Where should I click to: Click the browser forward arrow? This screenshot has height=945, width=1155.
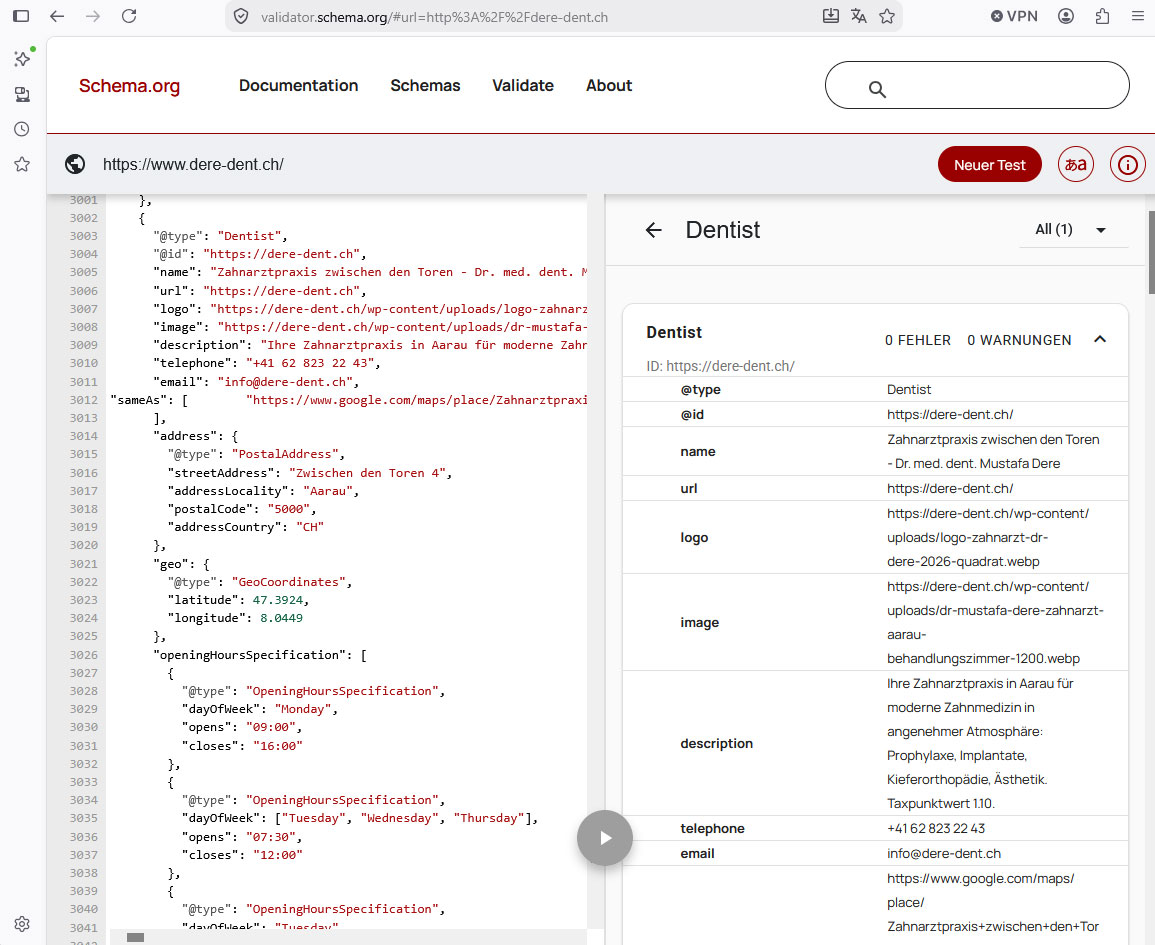pyautogui.click(x=93, y=15)
